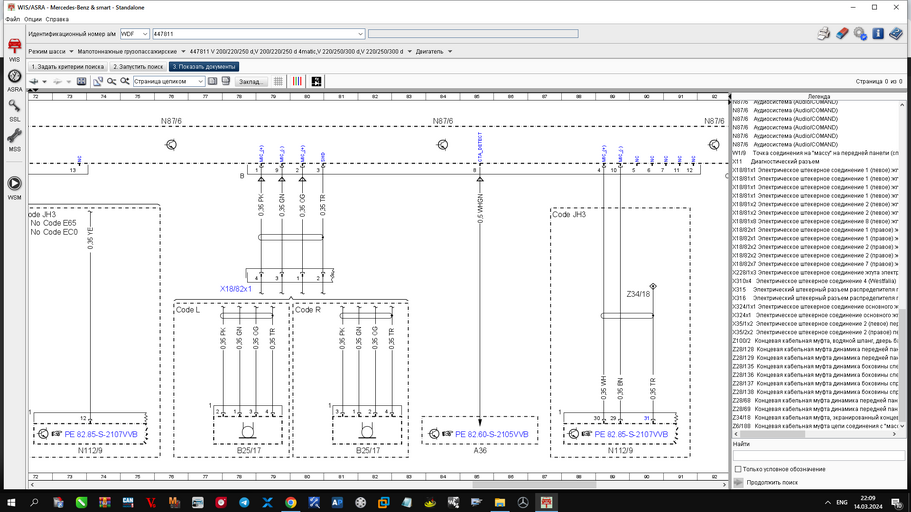The image size is (911, 512).
Task: Open Windows Start menu
Action: (11, 502)
